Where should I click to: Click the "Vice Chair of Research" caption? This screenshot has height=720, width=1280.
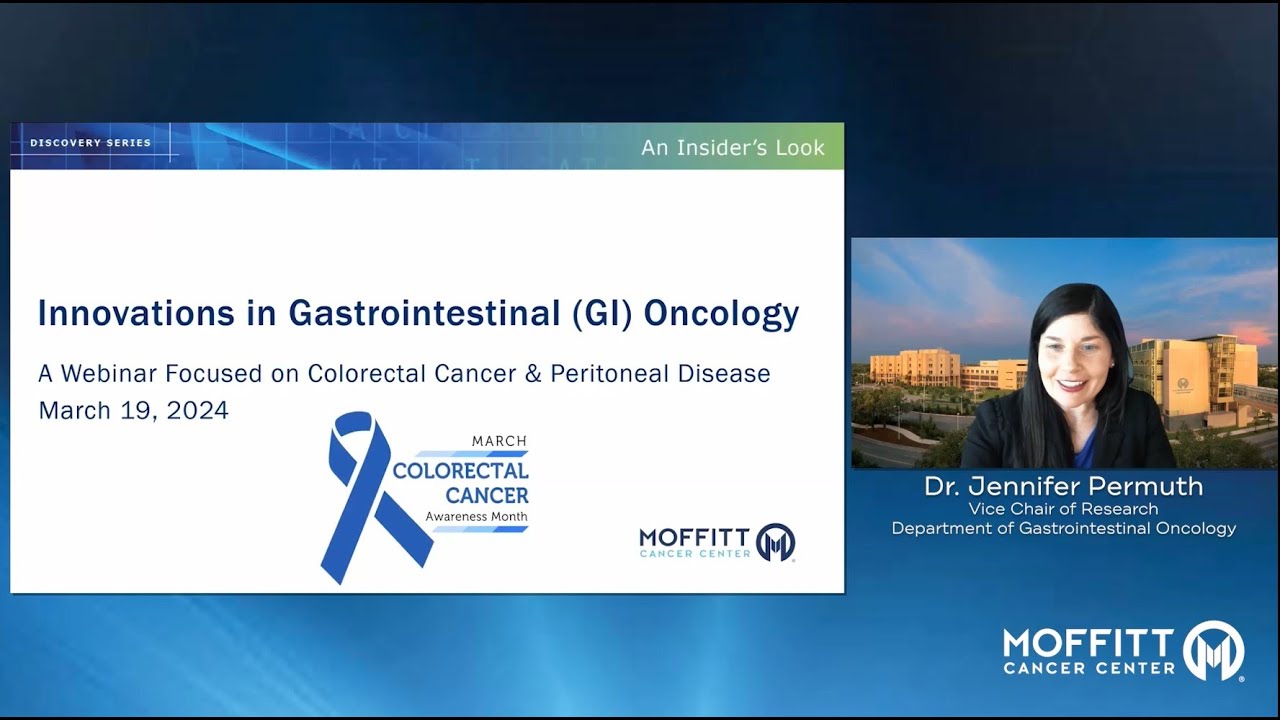tap(1064, 509)
